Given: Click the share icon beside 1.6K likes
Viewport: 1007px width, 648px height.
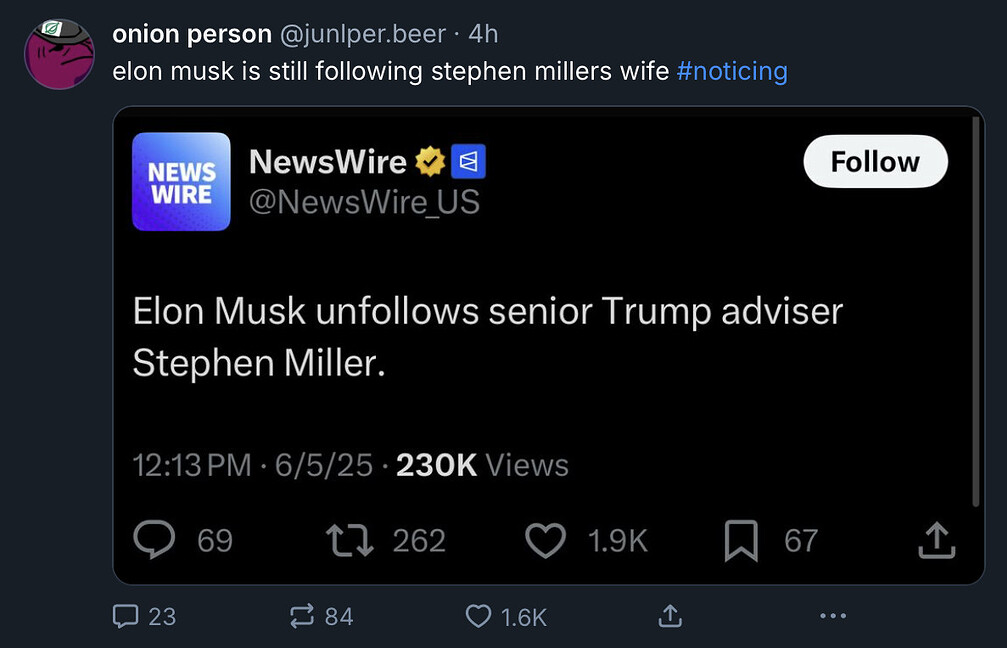Looking at the screenshot, I should coord(669,616).
